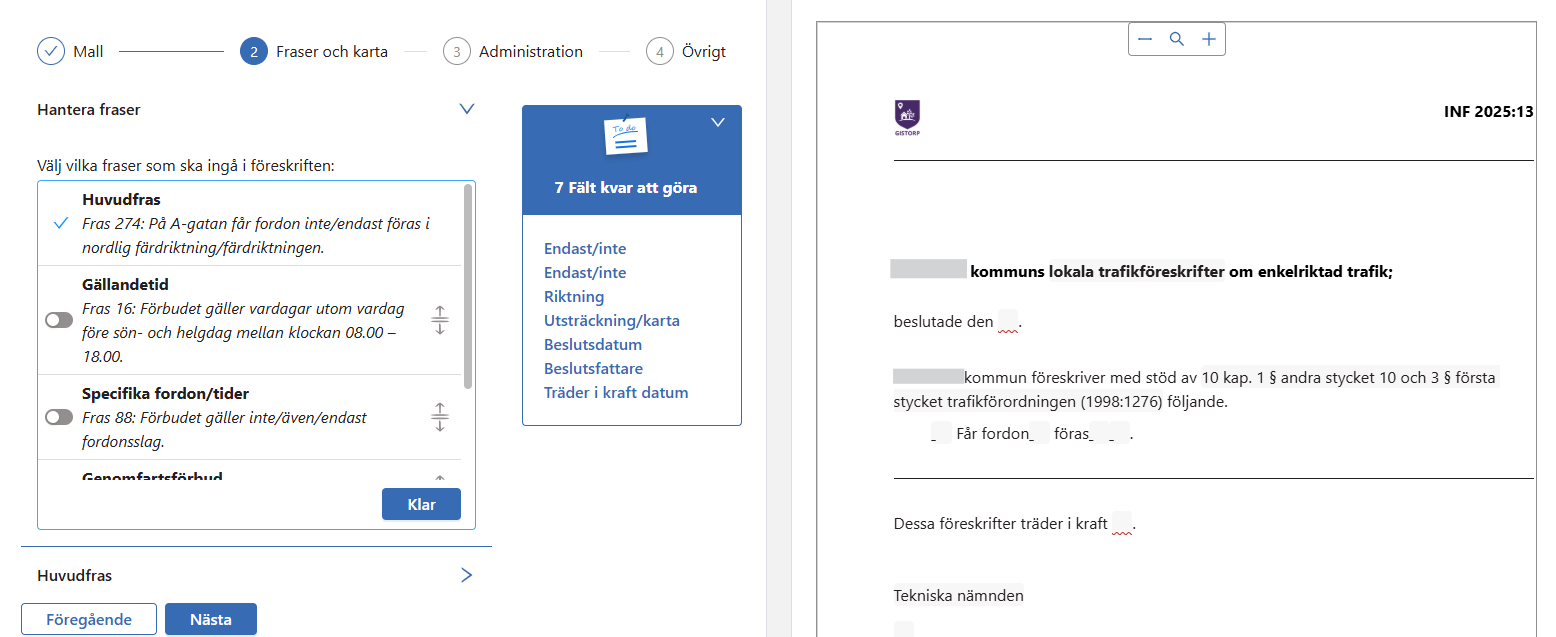The height and width of the screenshot is (637, 1556).
Task: Collapse the Hantera fraser section
Action: point(466,109)
